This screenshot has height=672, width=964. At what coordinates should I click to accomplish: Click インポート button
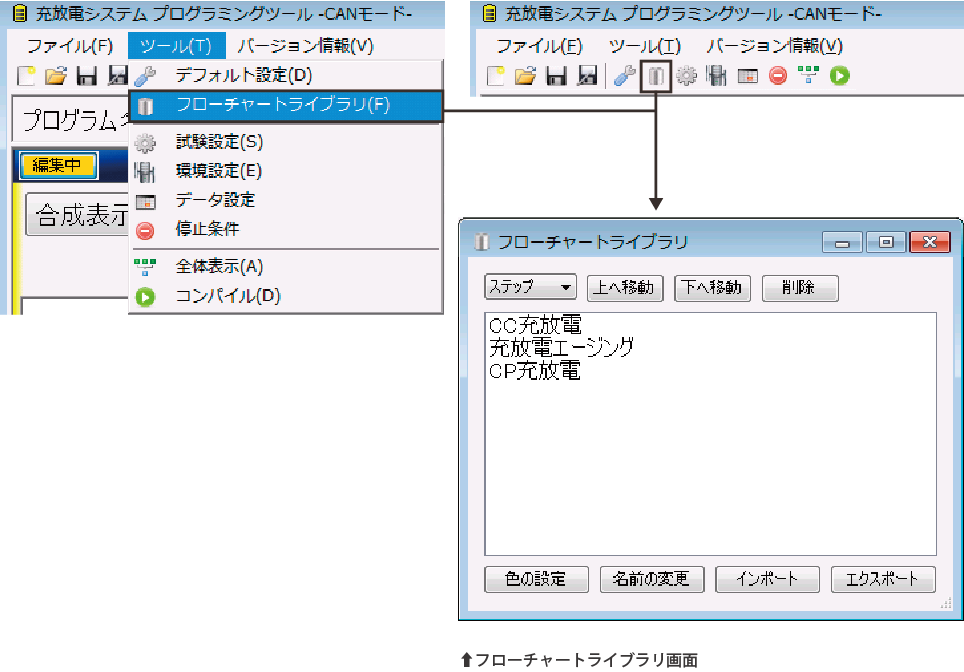coord(767,579)
